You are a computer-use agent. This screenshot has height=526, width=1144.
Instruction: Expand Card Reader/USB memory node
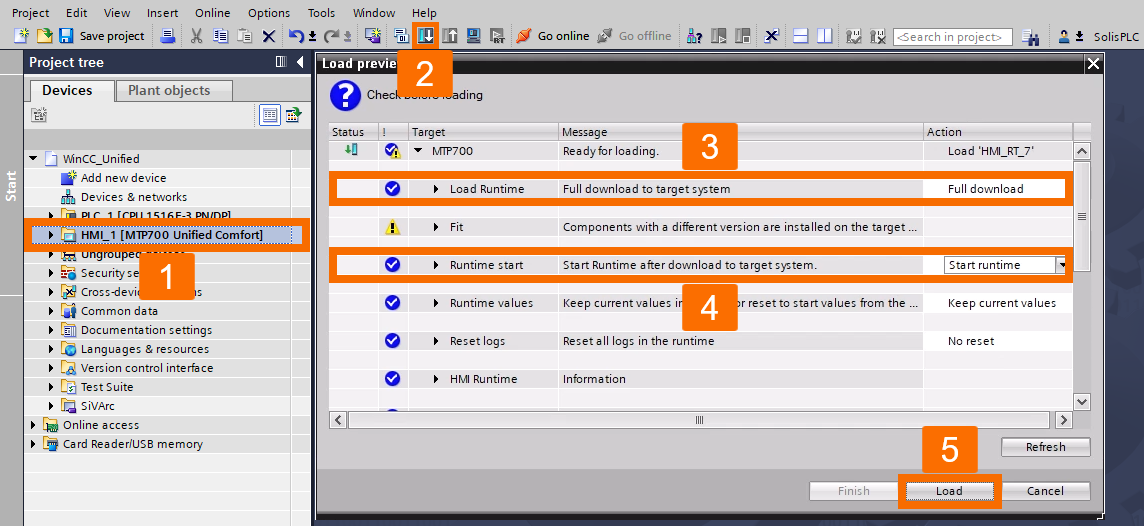coord(33,444)
